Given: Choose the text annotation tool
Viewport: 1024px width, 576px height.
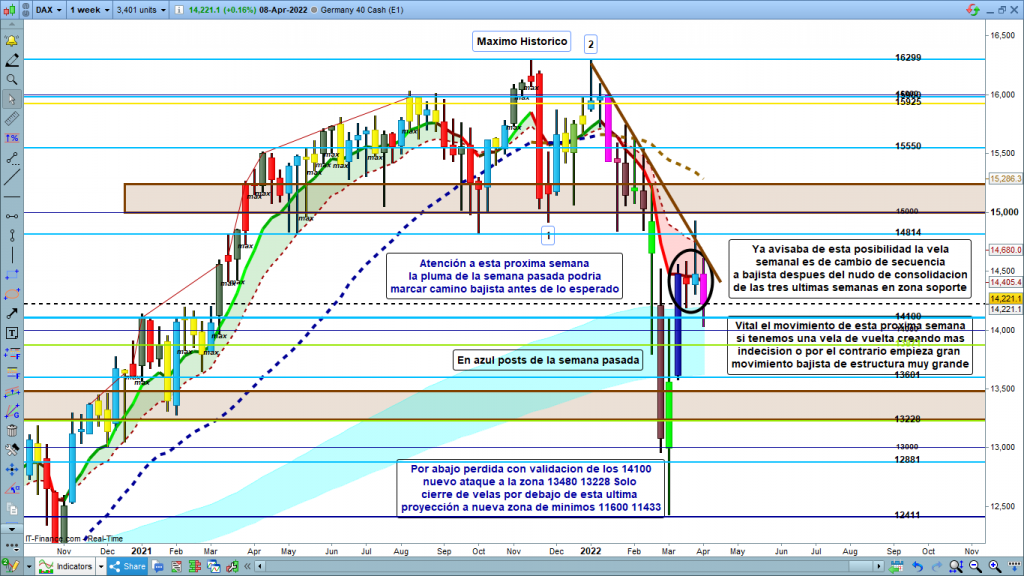Looking at the screenshot, I should (x=11, y=332).
